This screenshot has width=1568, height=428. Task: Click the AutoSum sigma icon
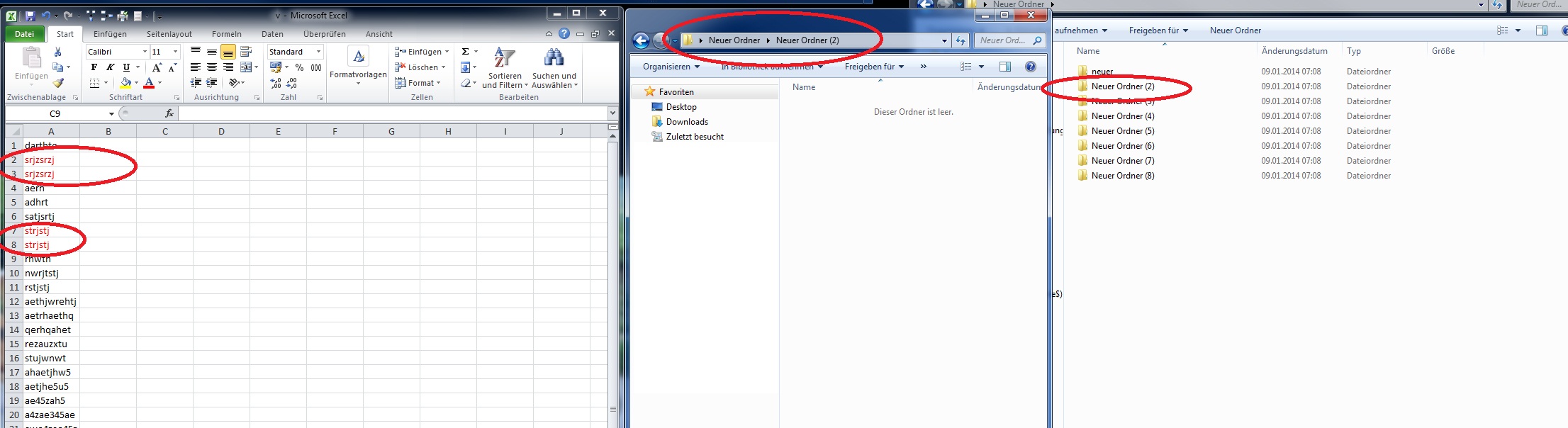(x=465, y=52)
